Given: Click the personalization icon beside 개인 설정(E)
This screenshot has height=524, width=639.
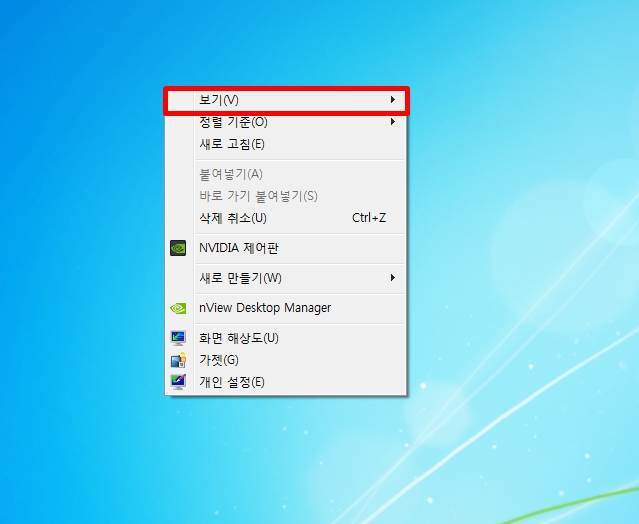Looking at the screenshot, I should (x=178, y=382).
